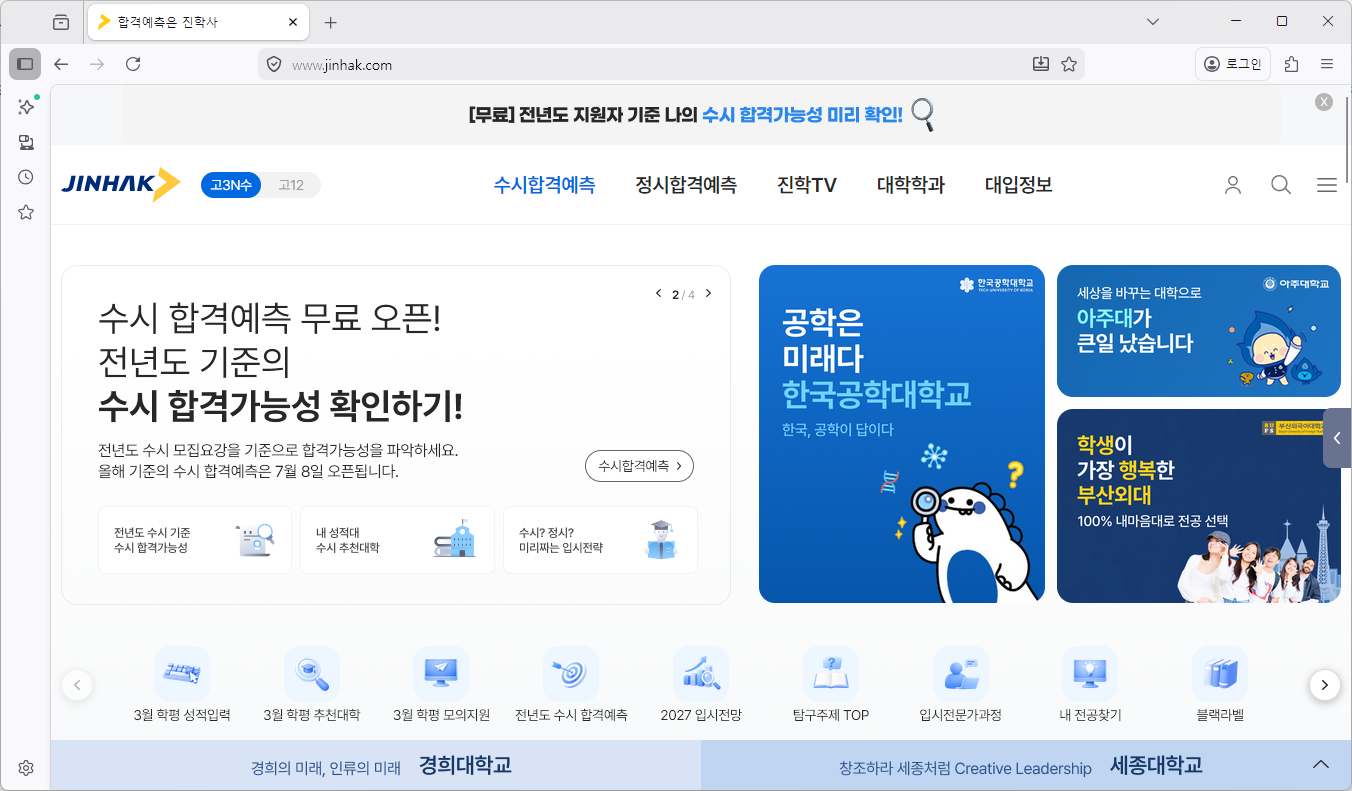1352x791 pixels.
Task: Open the 내 전공찾기 icon
Action: tap(1090, 674)
